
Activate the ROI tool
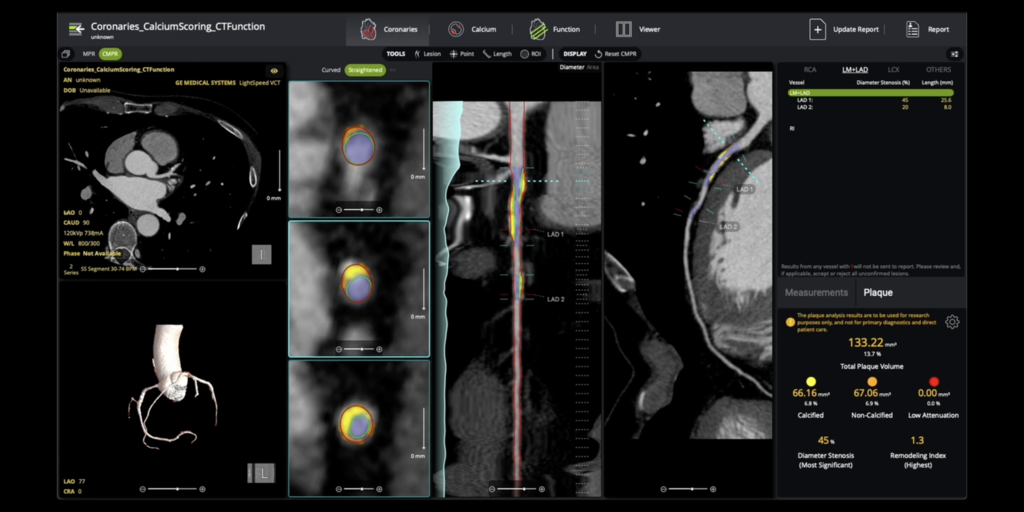[531, 54]
